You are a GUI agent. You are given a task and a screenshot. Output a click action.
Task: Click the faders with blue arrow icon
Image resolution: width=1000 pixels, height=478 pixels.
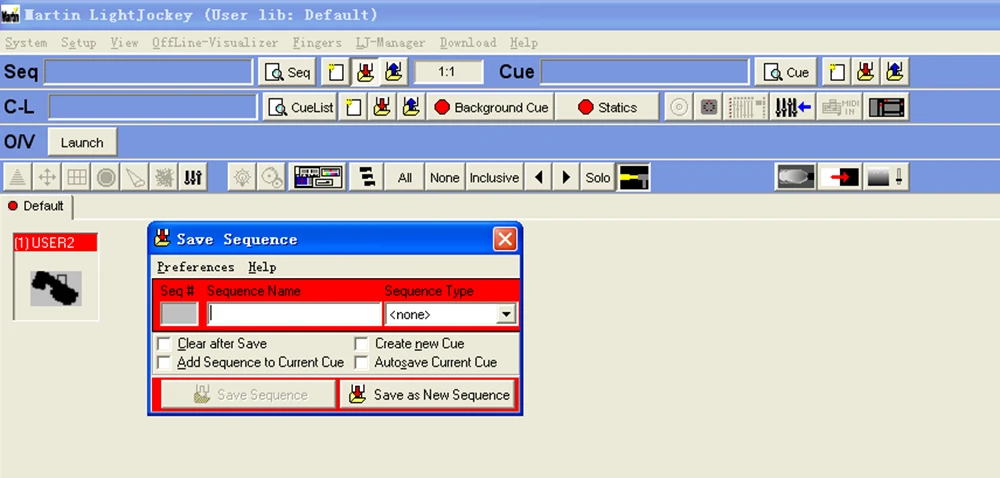793,107
